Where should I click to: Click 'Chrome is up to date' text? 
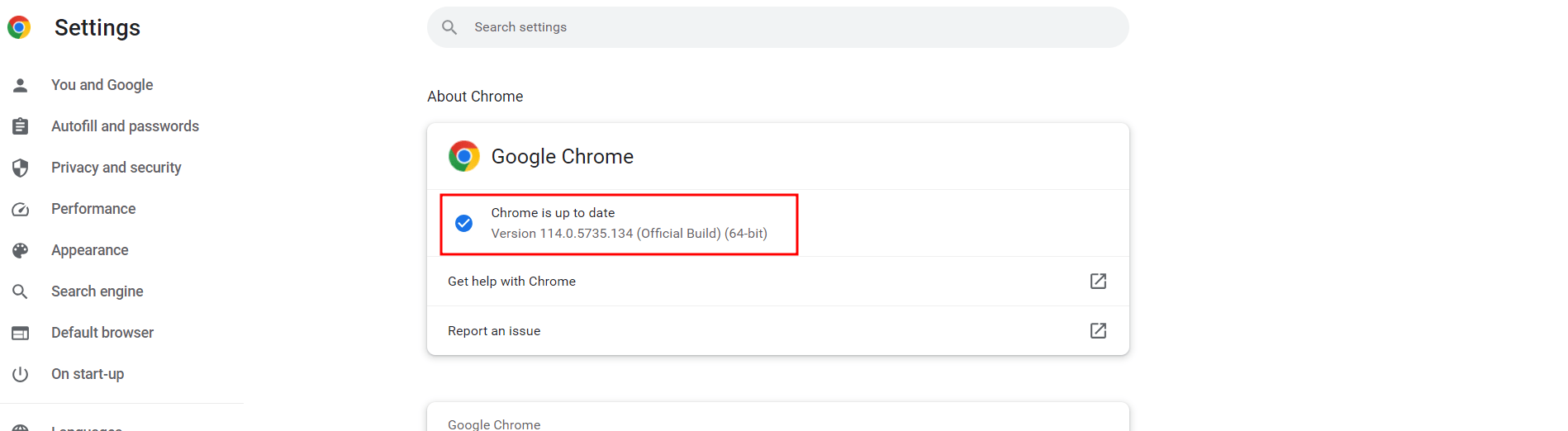tap(553, 213)
